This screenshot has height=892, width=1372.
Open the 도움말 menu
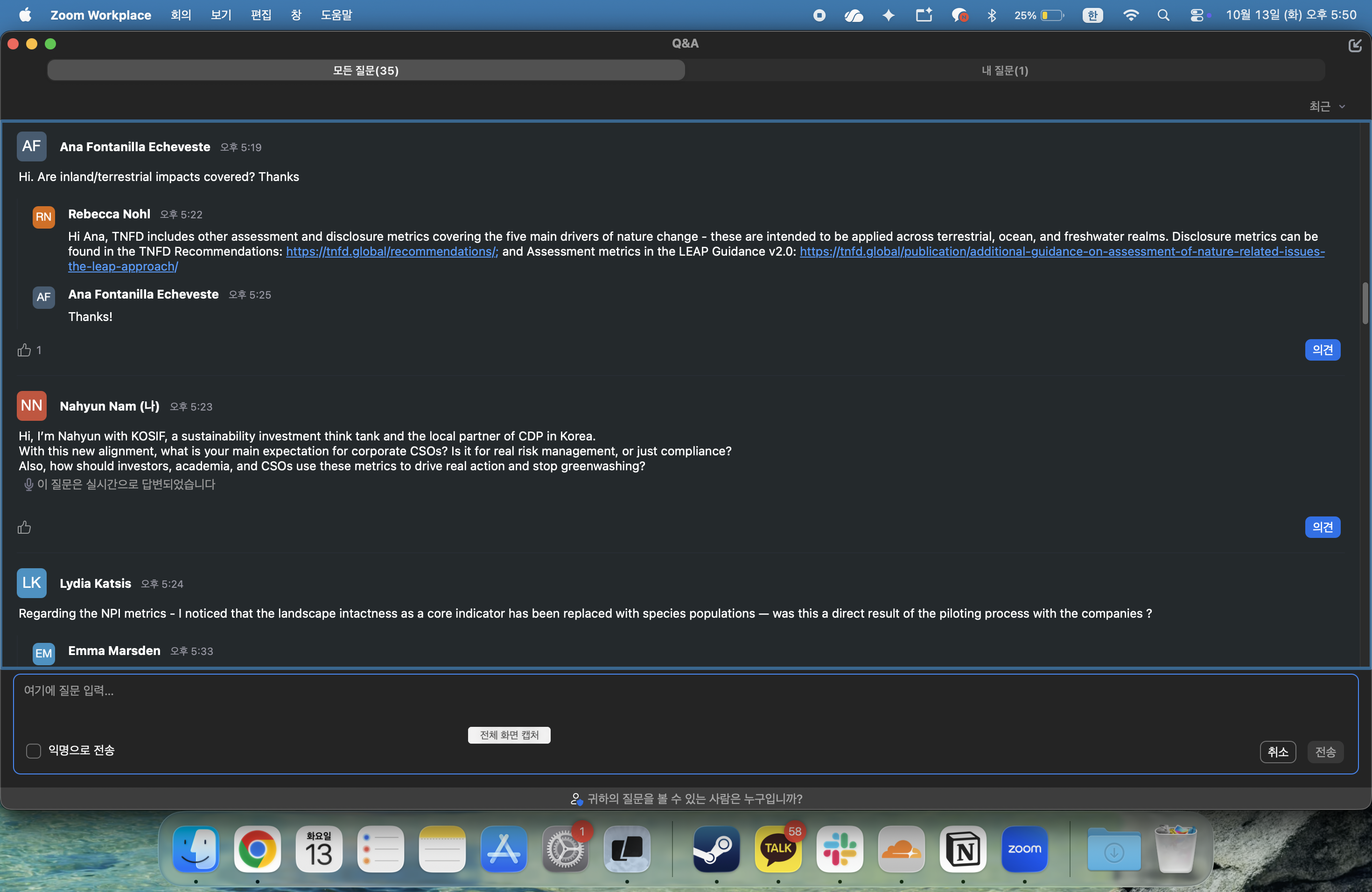[336, 15]
